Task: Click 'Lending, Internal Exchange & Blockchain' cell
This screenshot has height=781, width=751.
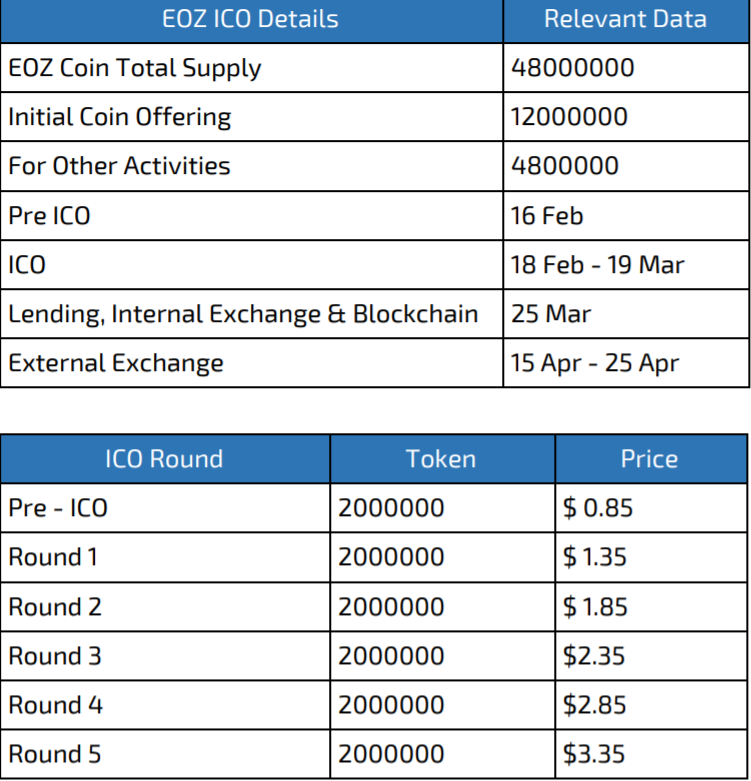Action: point(243,314)
